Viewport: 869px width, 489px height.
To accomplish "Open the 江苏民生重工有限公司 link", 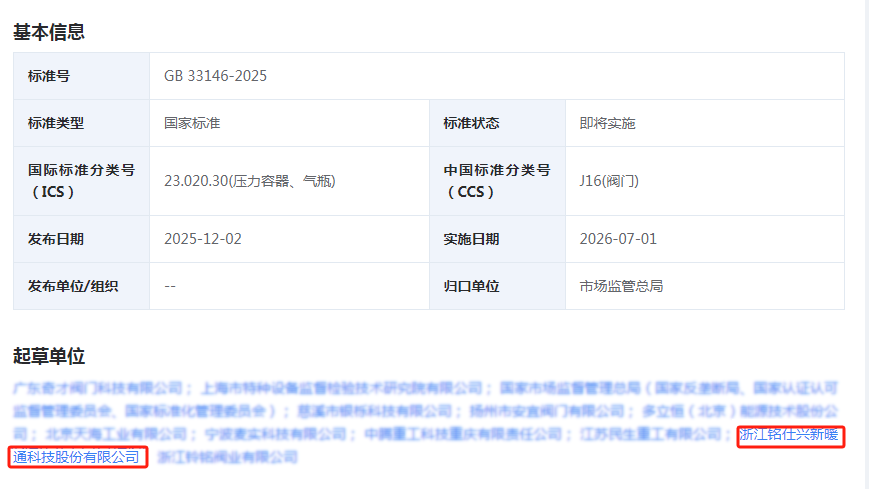I will pyautogui.click(x=651, y=434).
